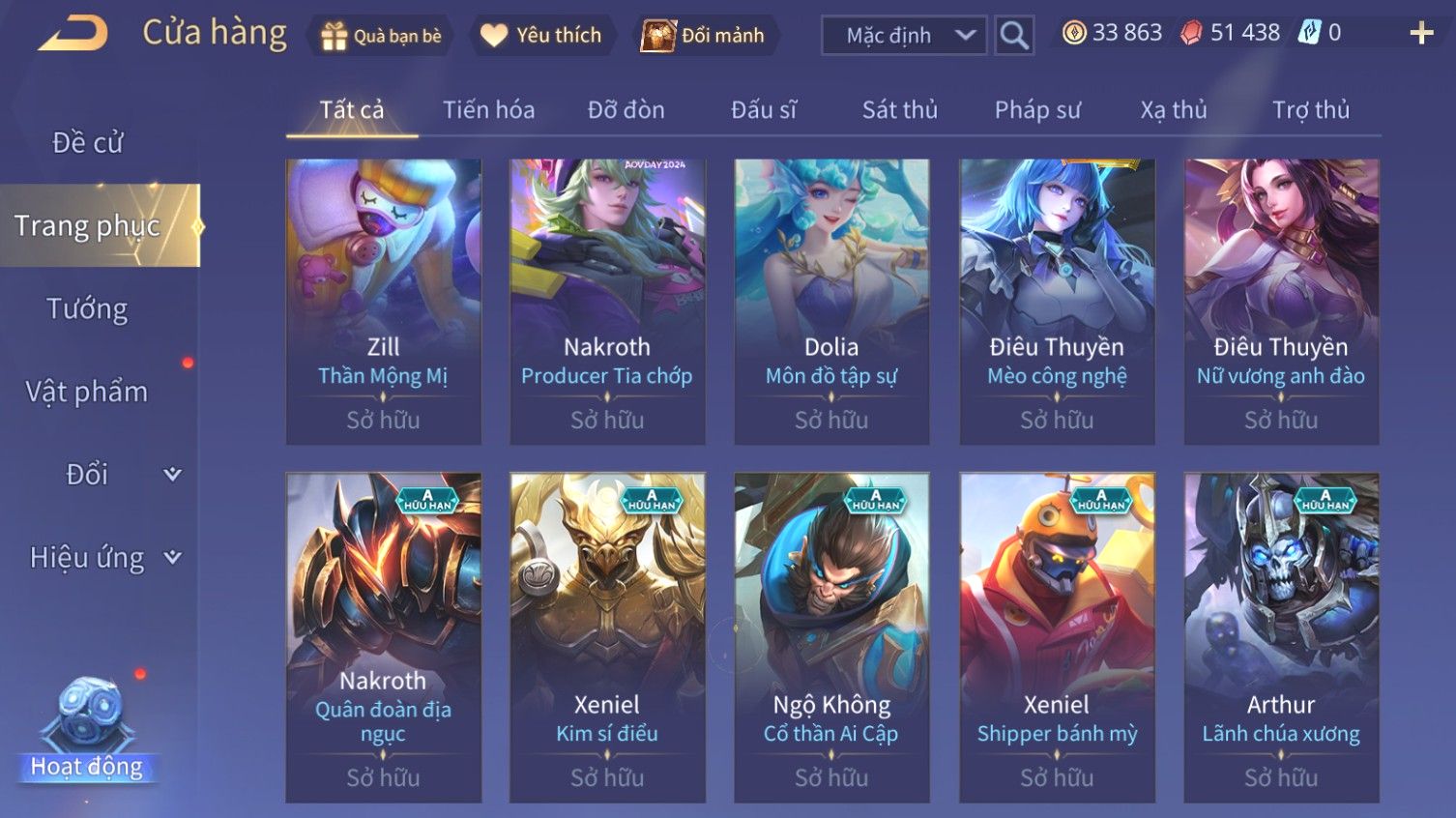Switch to the Sát thủ tab

900,110
